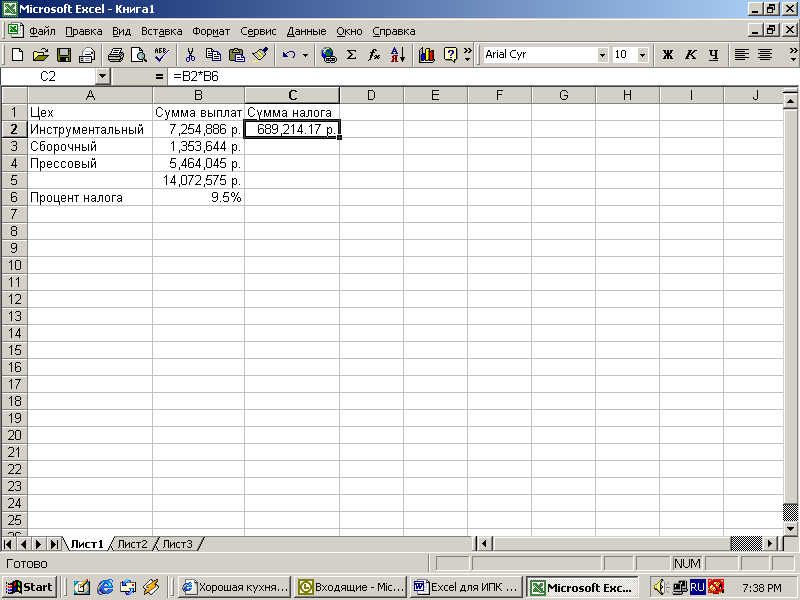Activate the Format Painter brush
Viewport: 800px width, 600px height.
260,55
